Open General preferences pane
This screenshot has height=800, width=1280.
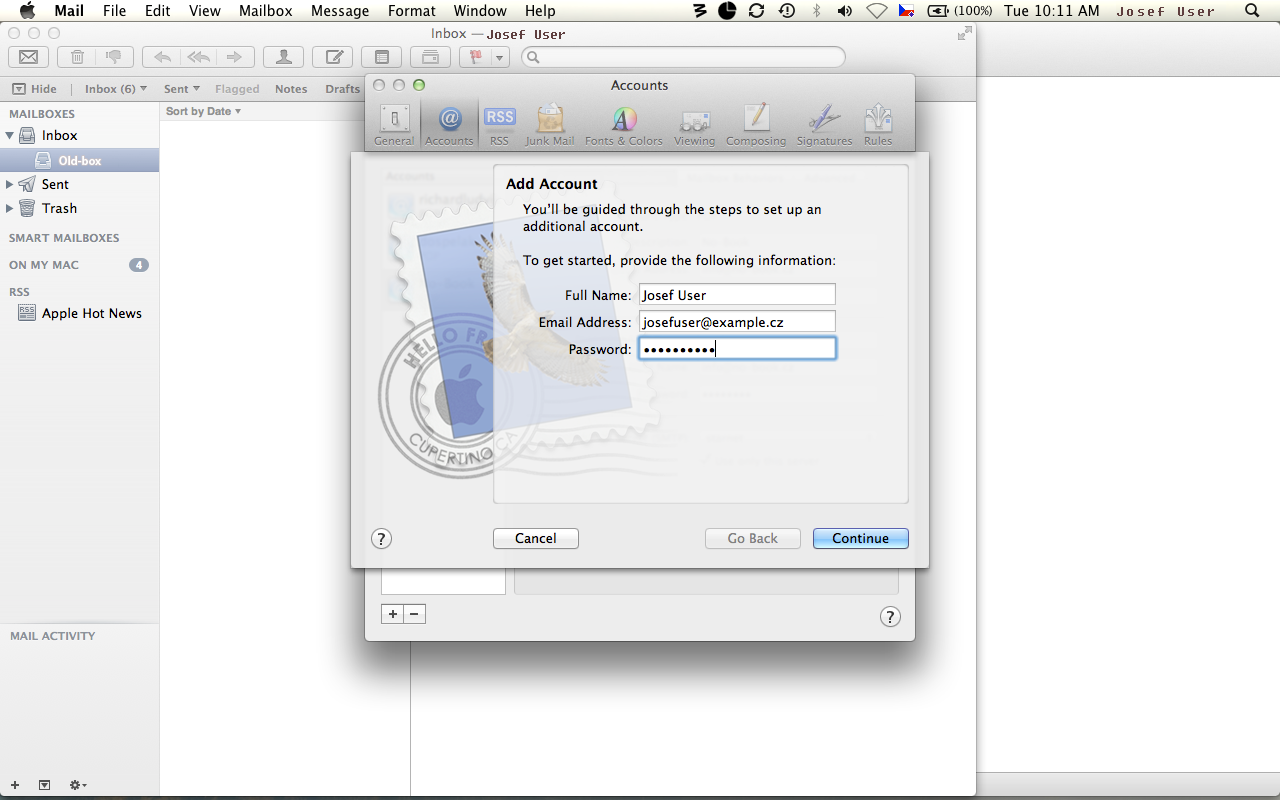[394, 125]
